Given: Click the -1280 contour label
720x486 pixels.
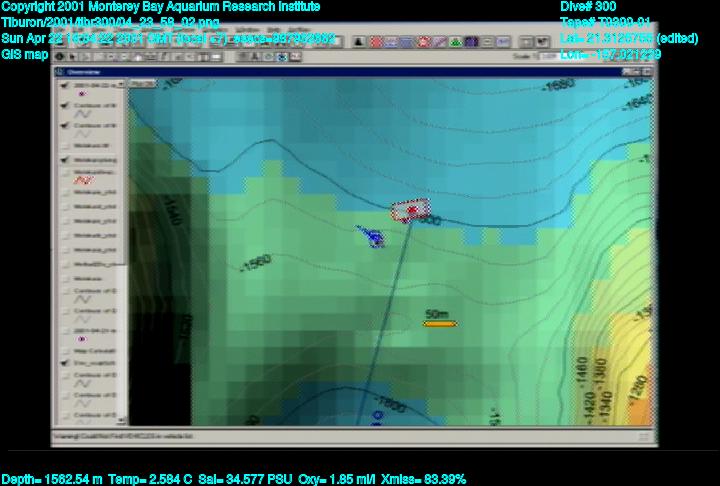Looking at the screenshot, I should tap(640, 389).
